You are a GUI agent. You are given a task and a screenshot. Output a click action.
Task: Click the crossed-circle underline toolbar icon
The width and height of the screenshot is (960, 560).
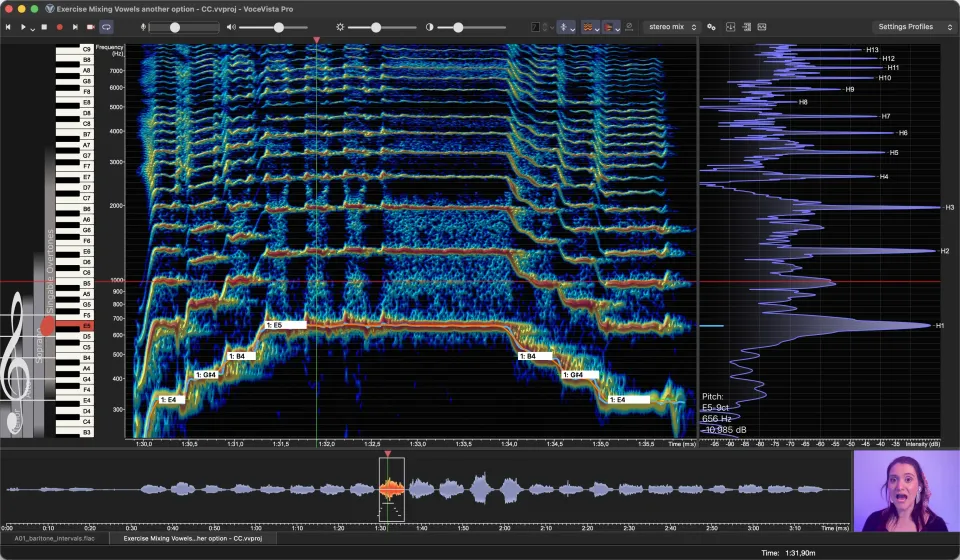click(x=629, y=27)
